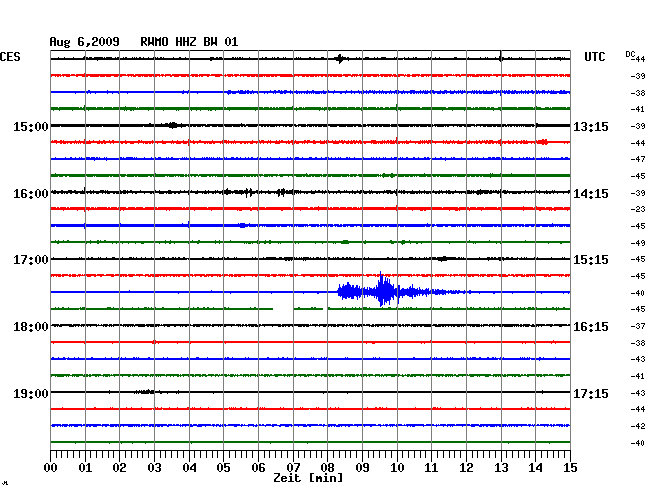Click the '04' minute axis label
The width and height of the screenshot is (650, 494).
189,468
